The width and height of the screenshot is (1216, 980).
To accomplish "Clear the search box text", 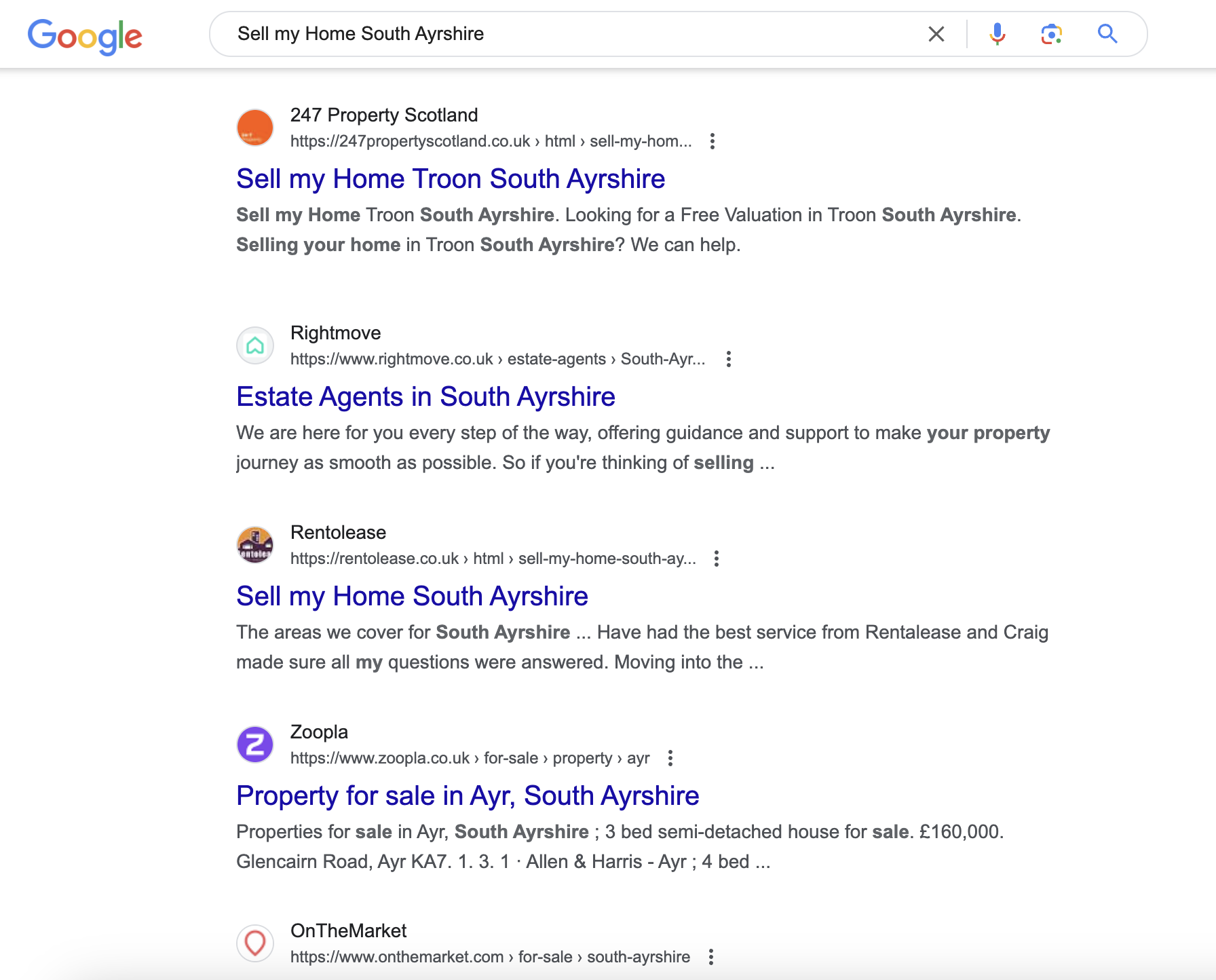I will [936, 34].
